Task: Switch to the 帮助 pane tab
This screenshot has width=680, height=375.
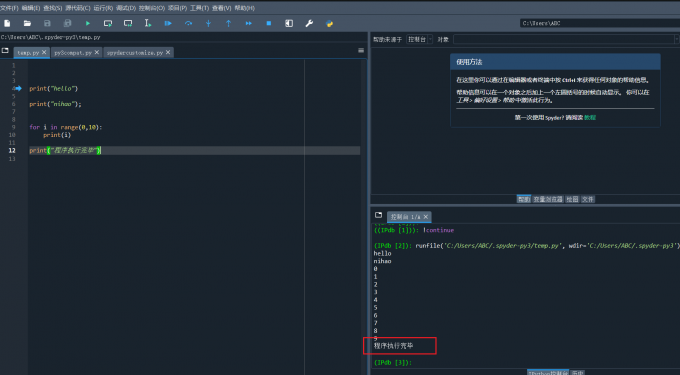Action: 523,199
